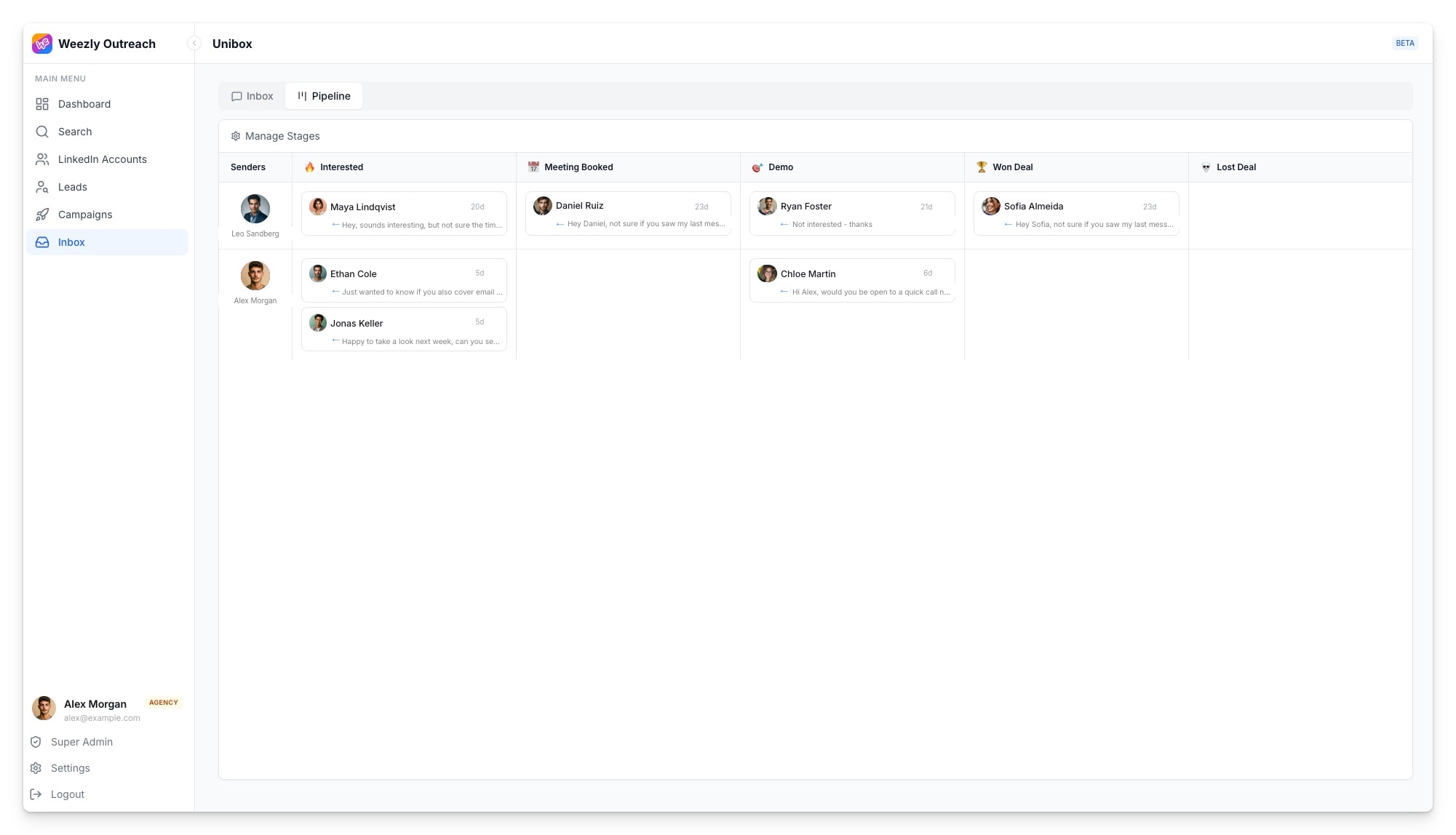Open the Campaigns section
1456x835 pixels.
click(107, 215)
